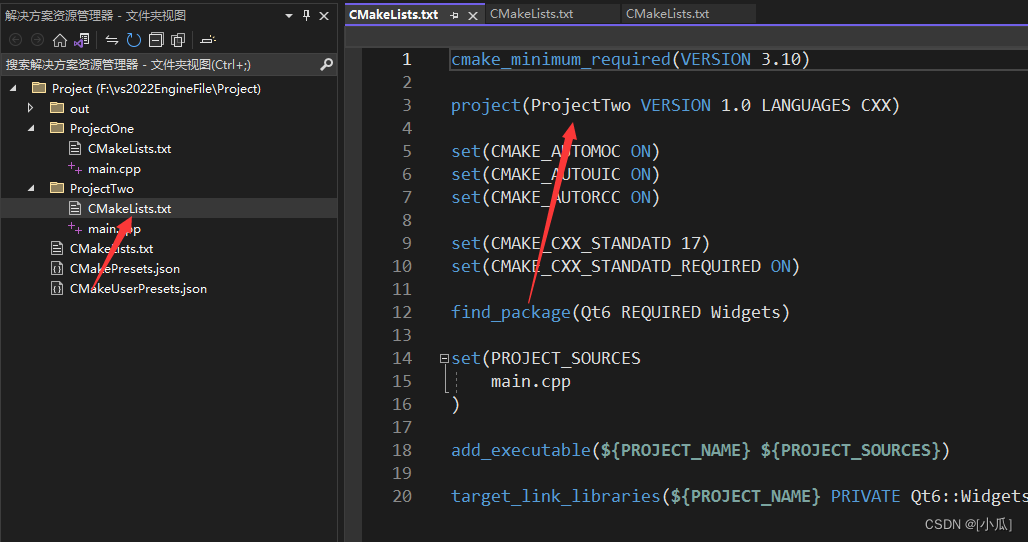Click target_link_libraries on line 20
This screenshot has height=542, width=1028.
[555, 496]
